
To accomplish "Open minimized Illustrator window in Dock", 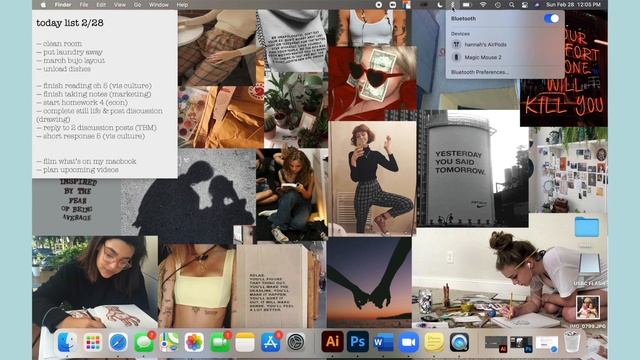I will pyautogui.click(x=496, y=344).
